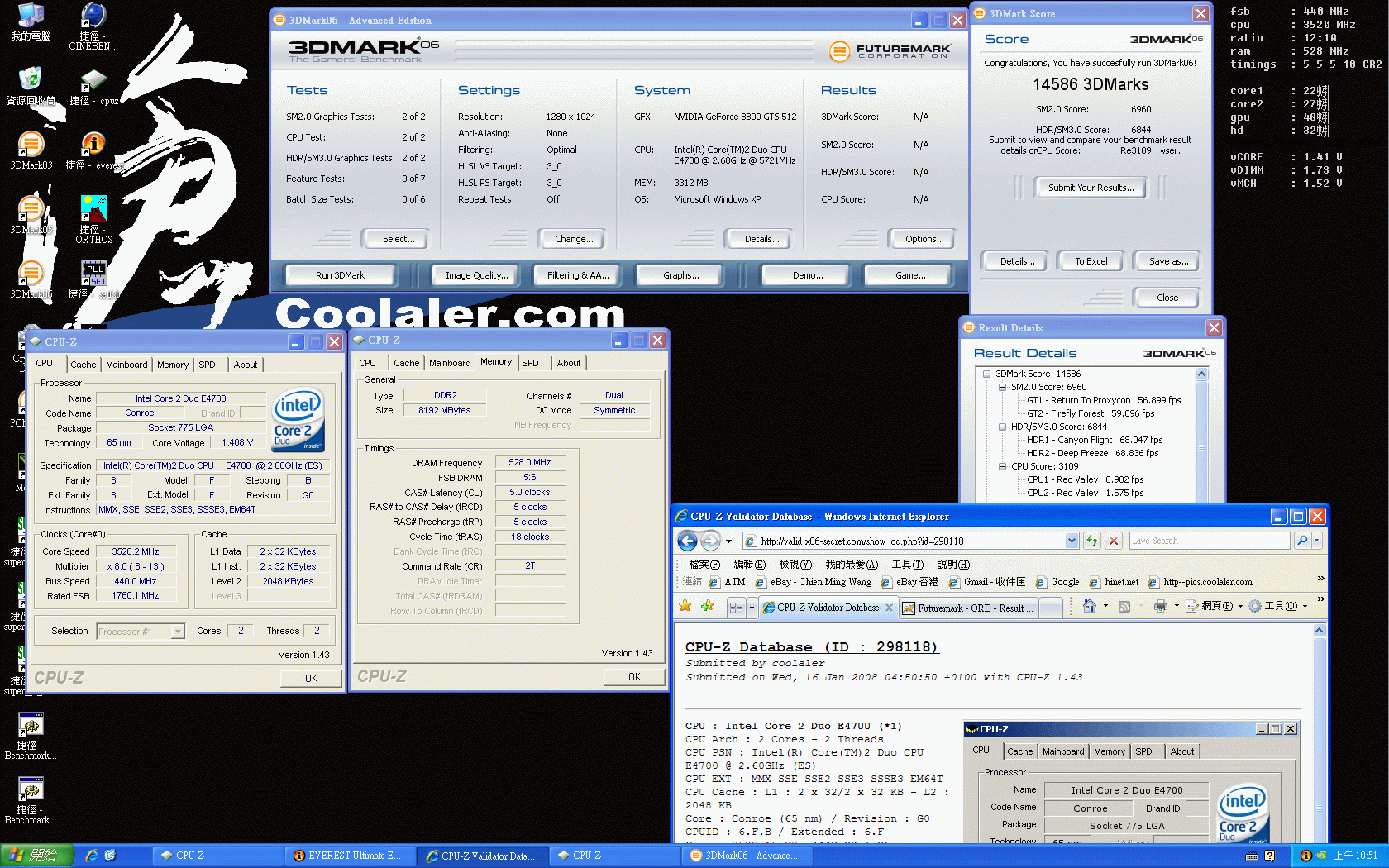Open the Live Search options dropdown
Viewport: 1389px width, 868px height.
coord(1317,541)
